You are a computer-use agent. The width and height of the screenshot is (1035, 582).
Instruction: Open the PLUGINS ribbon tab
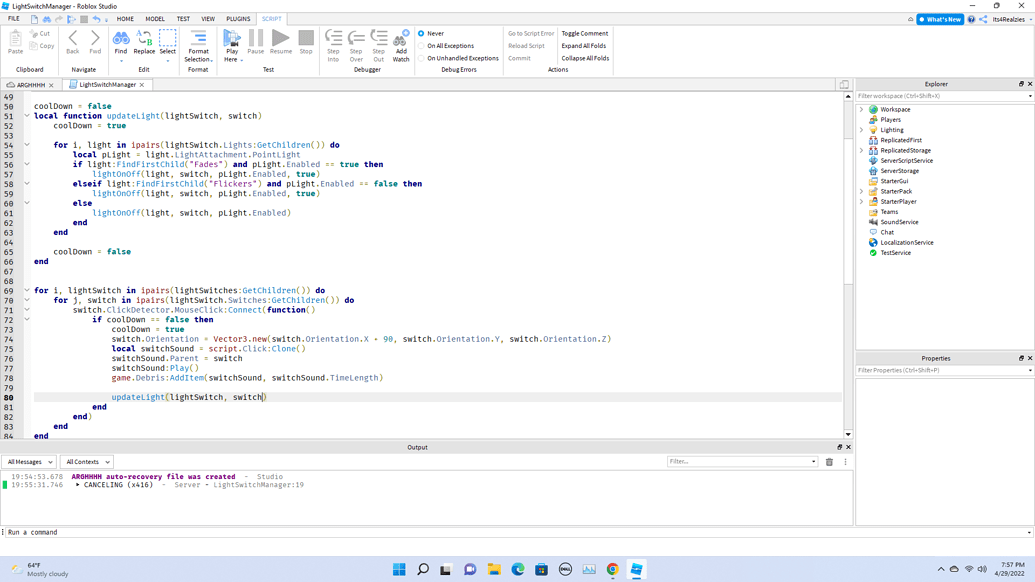click(238, 19)
